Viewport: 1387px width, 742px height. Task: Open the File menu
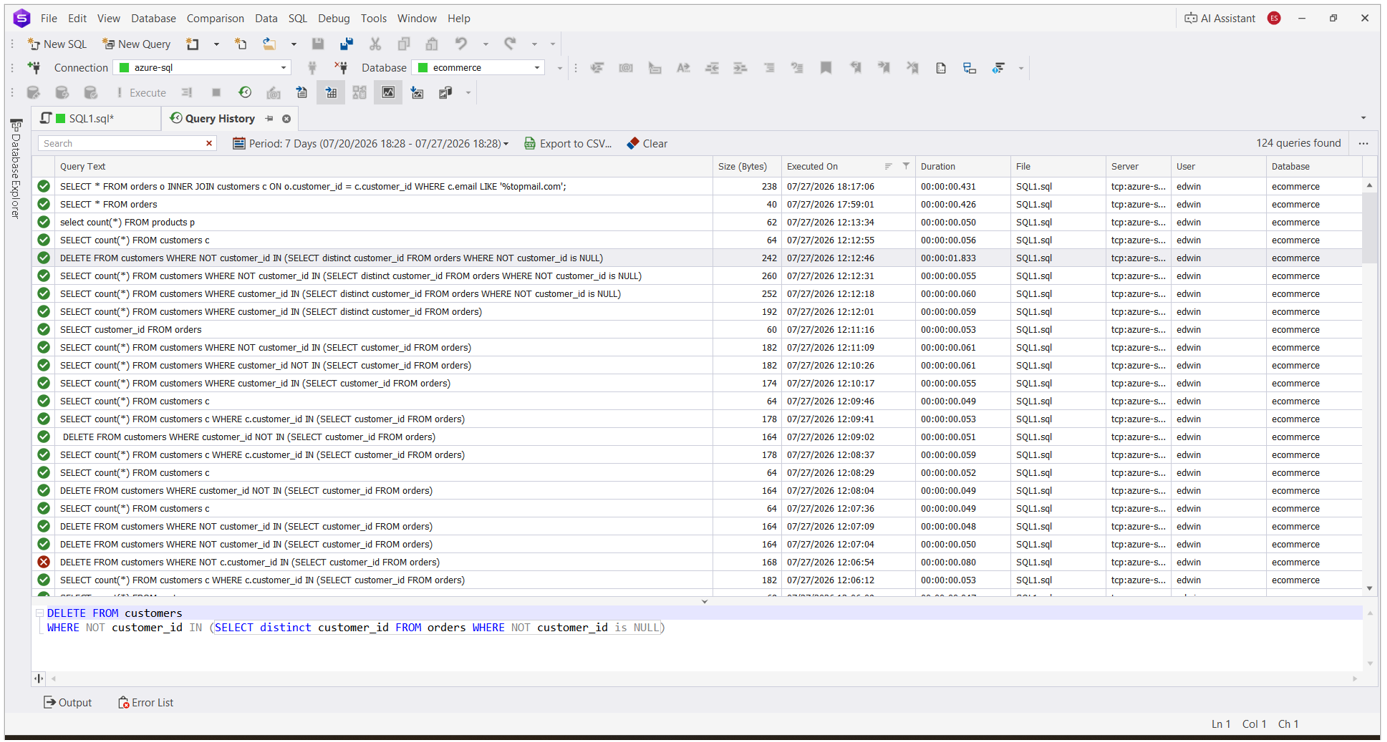(x=48, y=18)
